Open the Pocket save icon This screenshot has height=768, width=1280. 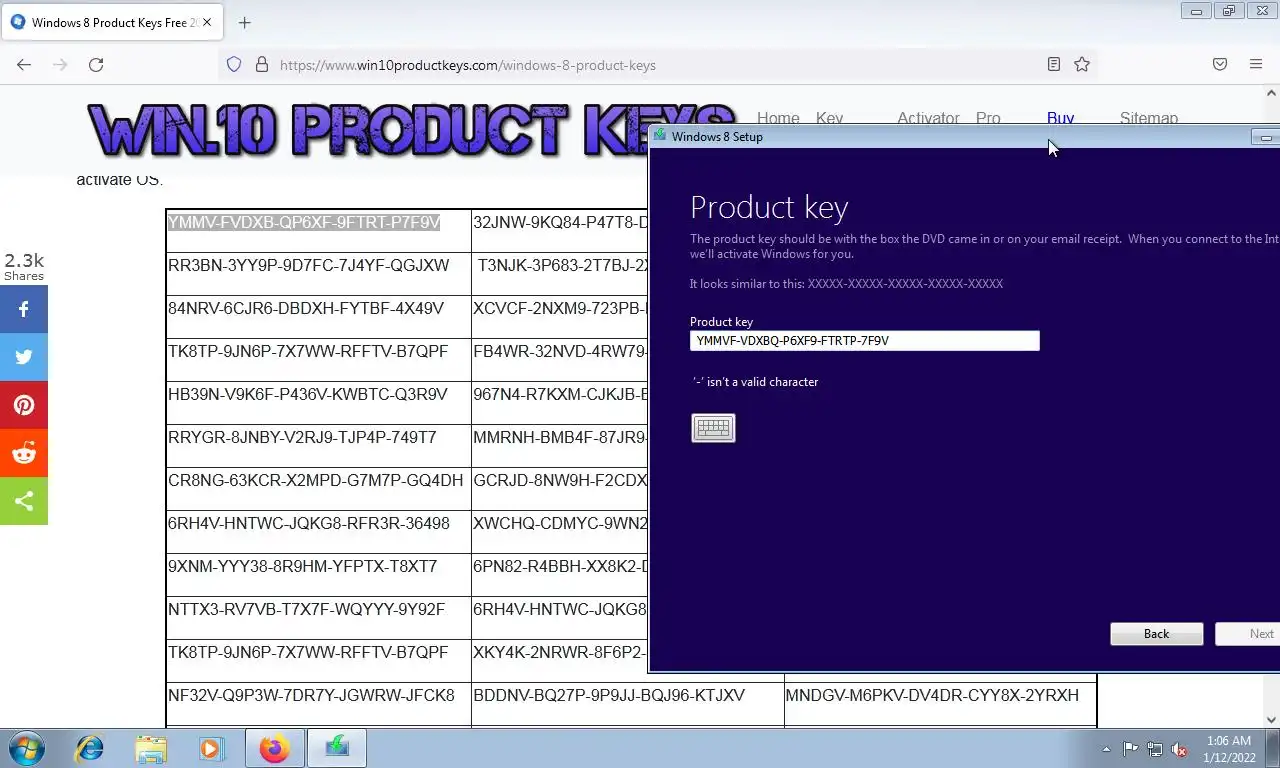pyautogui.click(x=1220, y=64)
